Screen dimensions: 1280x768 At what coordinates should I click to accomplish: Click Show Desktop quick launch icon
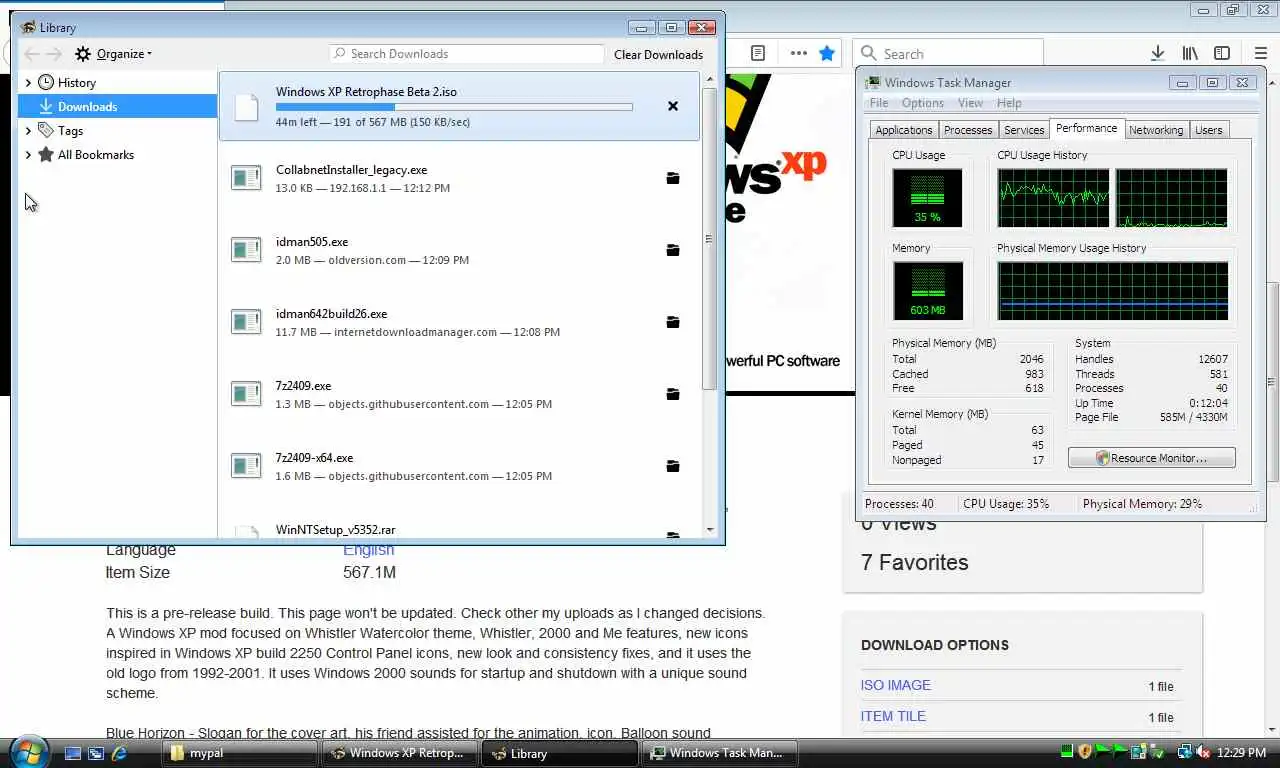coord(72,753)
